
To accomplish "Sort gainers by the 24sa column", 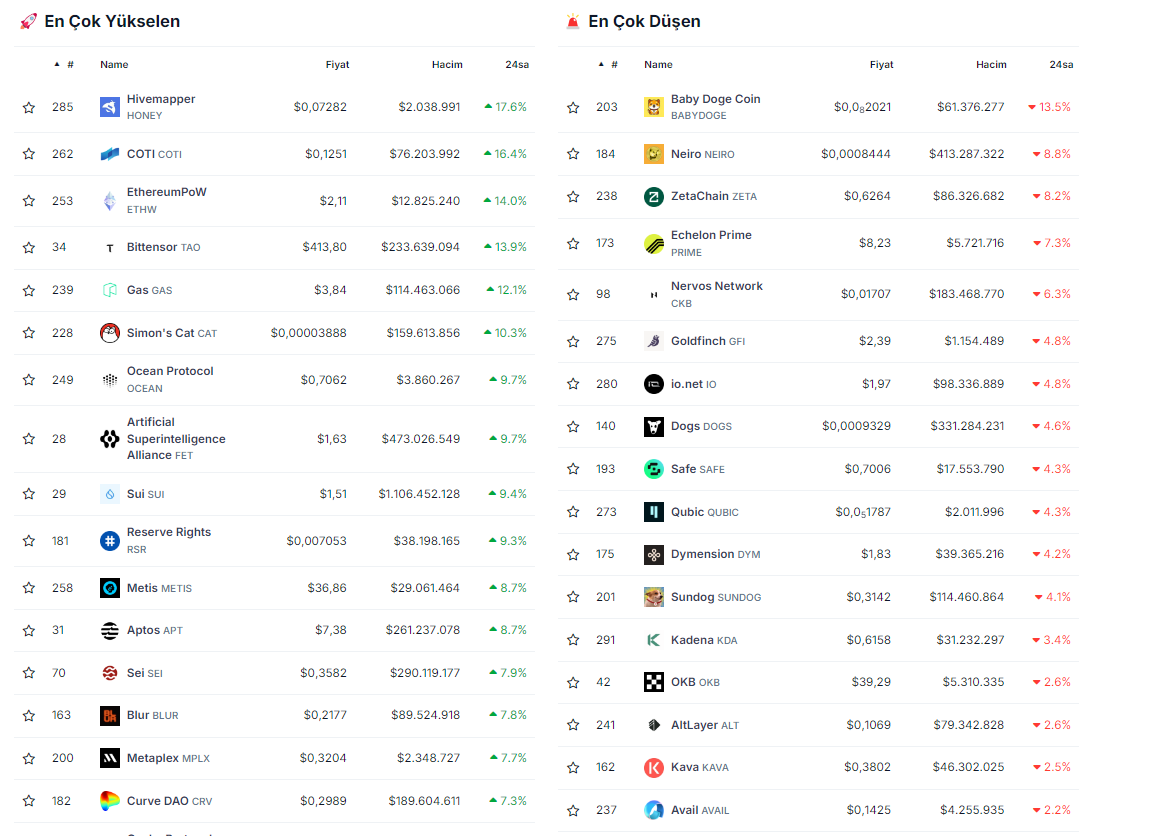I will [x=516, y=65].
